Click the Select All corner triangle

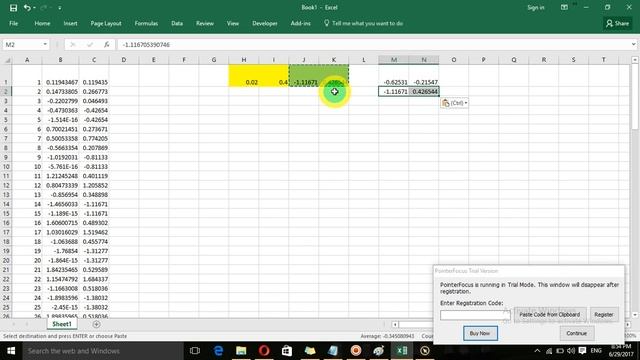pyautogui.click(x=7, y=60)
